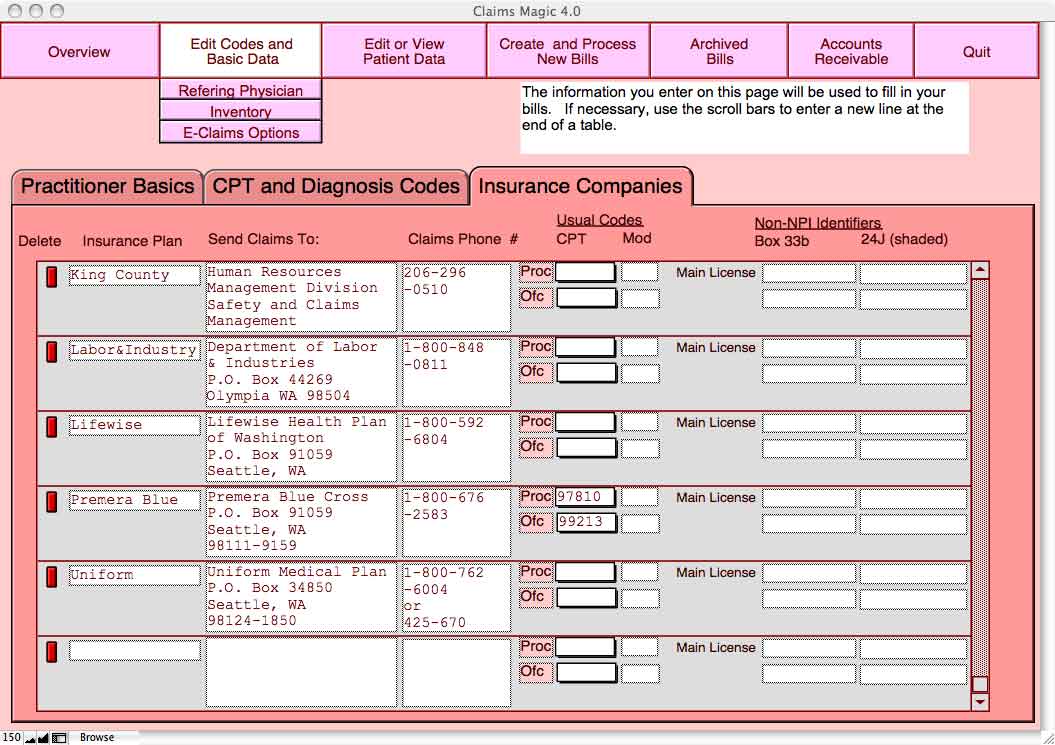Choose Inventory submenu item
The image size is (1055, 745).
(x=241, y=112)
